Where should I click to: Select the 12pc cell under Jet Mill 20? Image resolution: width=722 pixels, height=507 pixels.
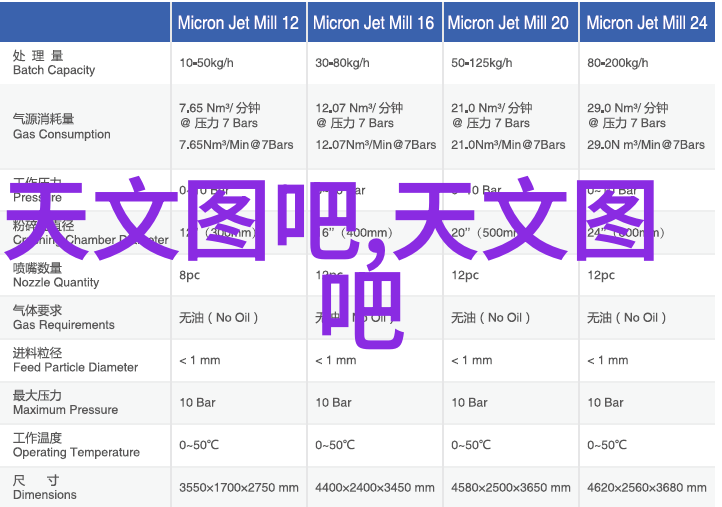[x=465, y=275]
